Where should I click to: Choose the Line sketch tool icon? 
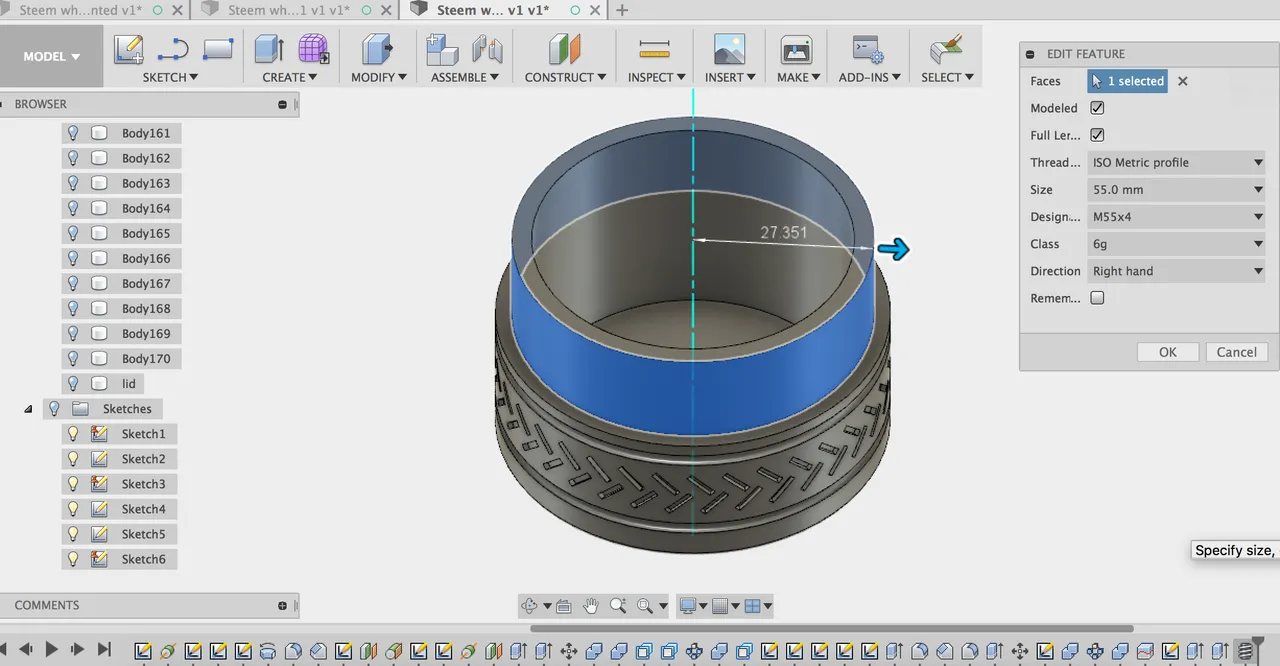point(173,49)
